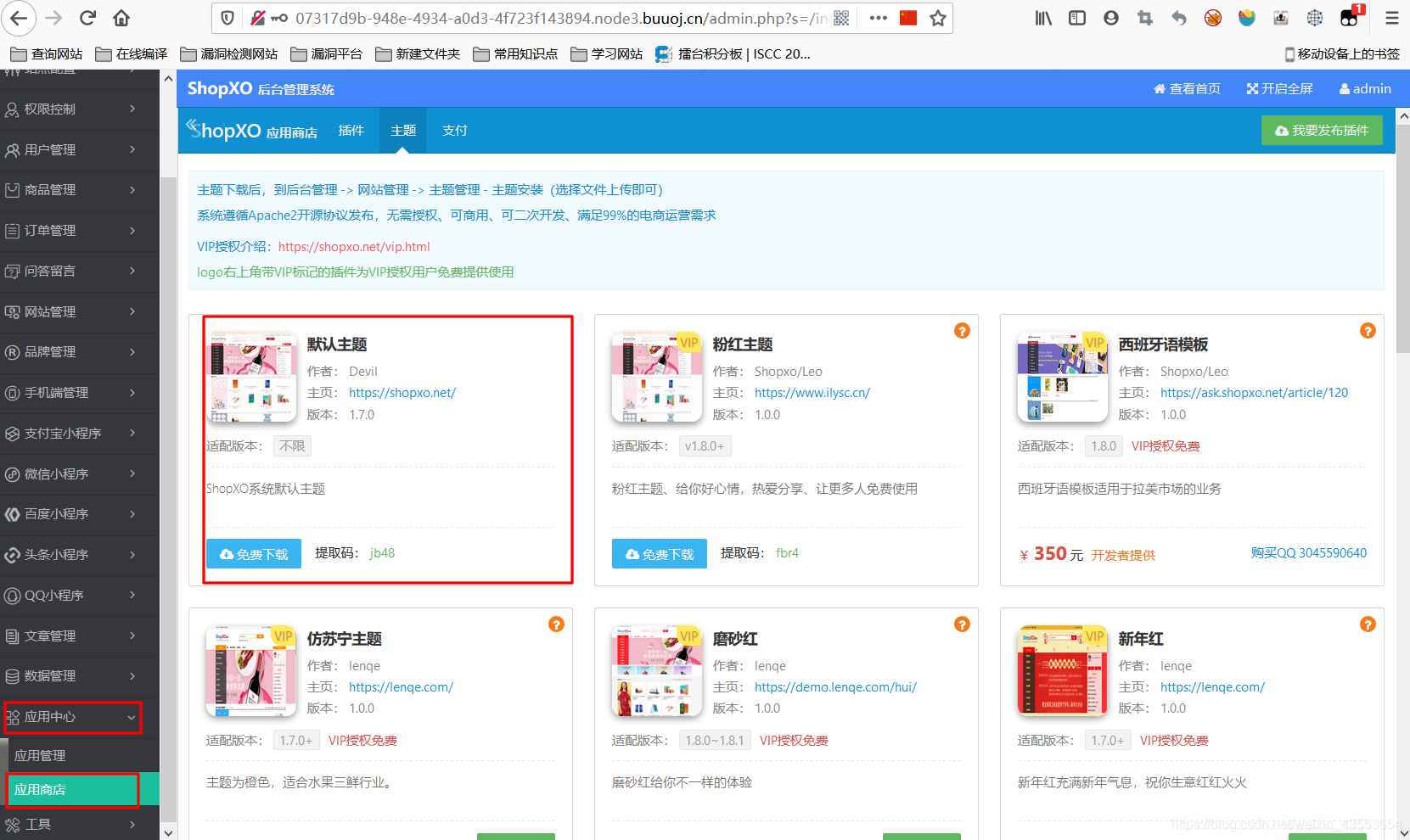Expand QQ小程序 sidebar section
Image resolution: width=1410 pixels, height=840 pixels.
pos(80,596)
